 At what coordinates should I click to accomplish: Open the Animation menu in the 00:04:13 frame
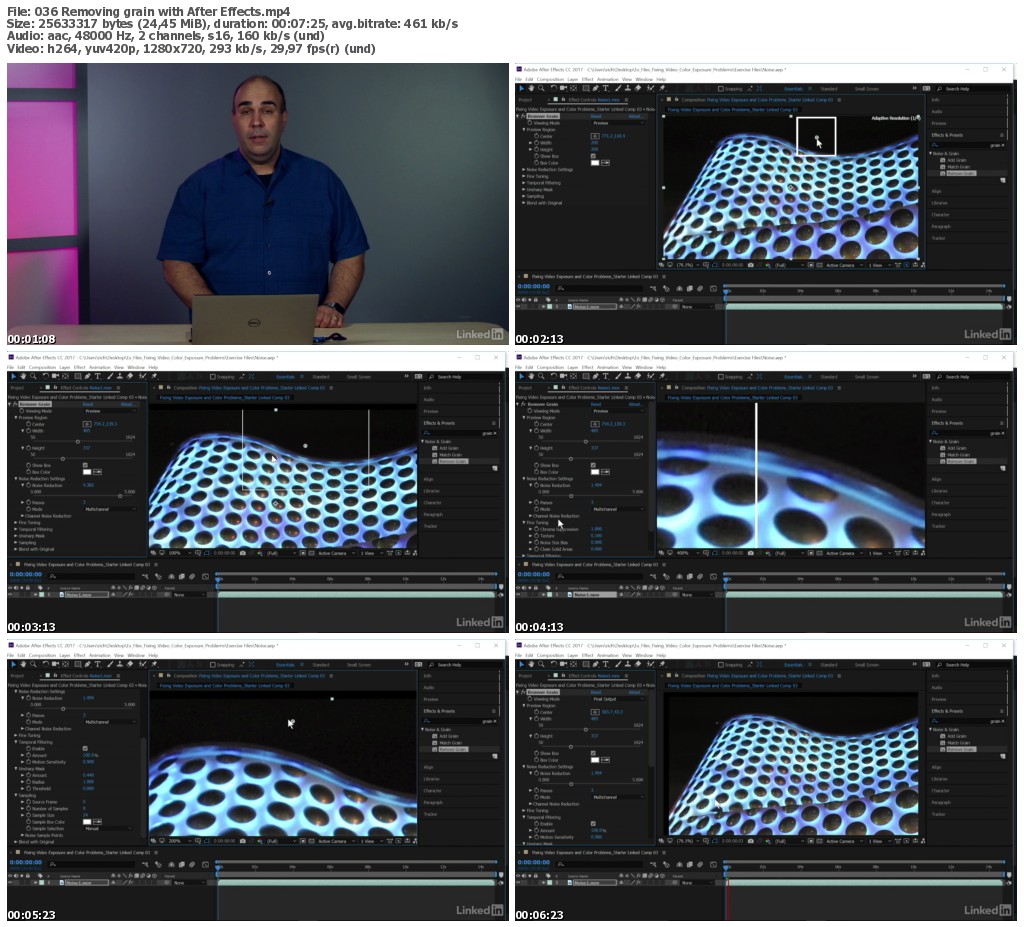(607, 367)
